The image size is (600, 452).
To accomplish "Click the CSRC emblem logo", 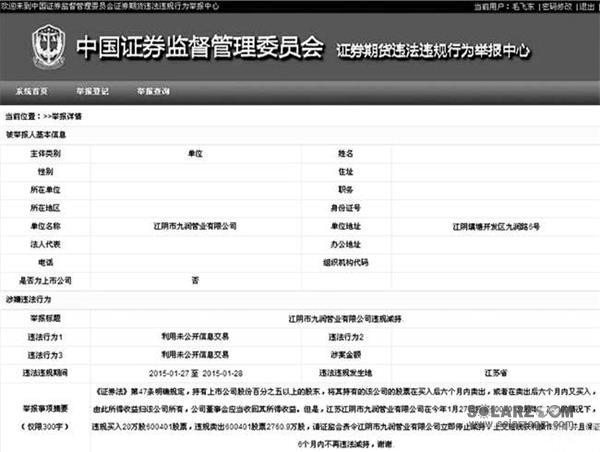I will 48,47.
